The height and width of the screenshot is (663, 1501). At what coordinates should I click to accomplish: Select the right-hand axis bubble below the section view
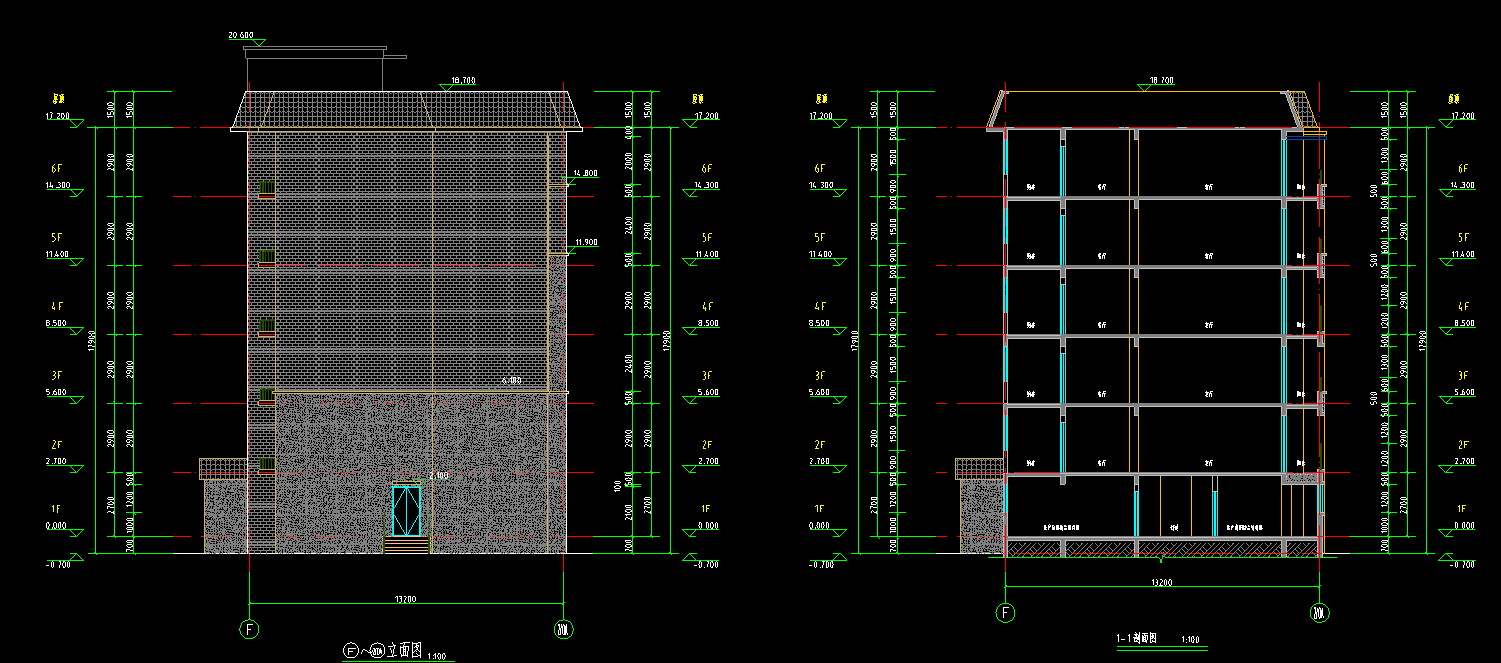tap(1320, 612)
